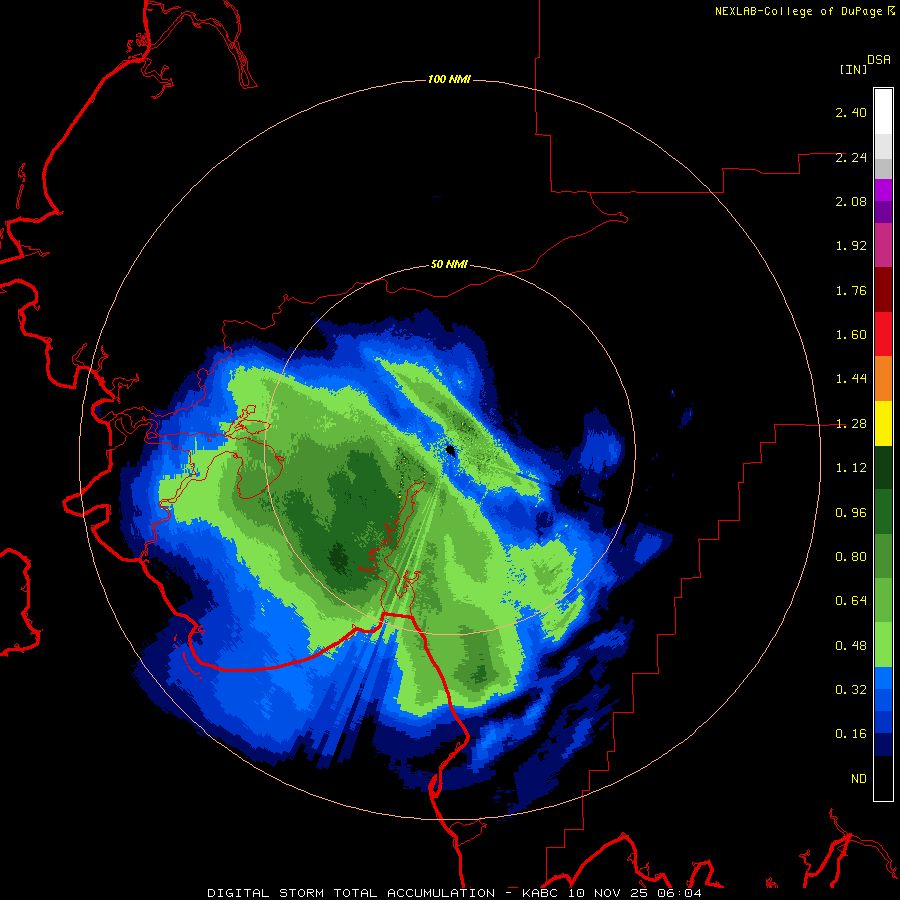Click the 50 NMI range ring label
900x900 pixels.
click(449, 264)
